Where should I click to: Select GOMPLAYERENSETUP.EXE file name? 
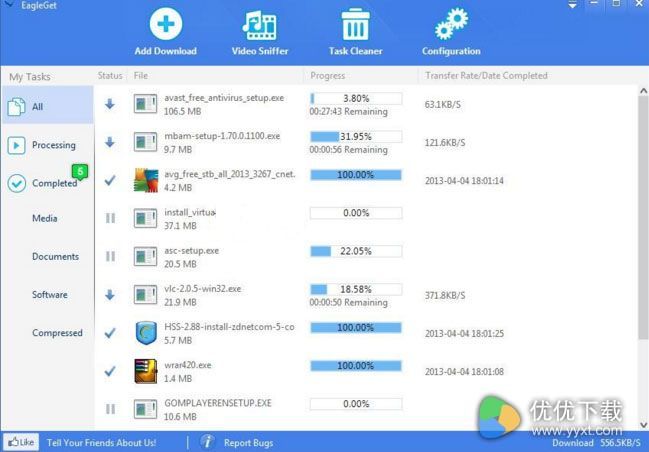(218, 403)
